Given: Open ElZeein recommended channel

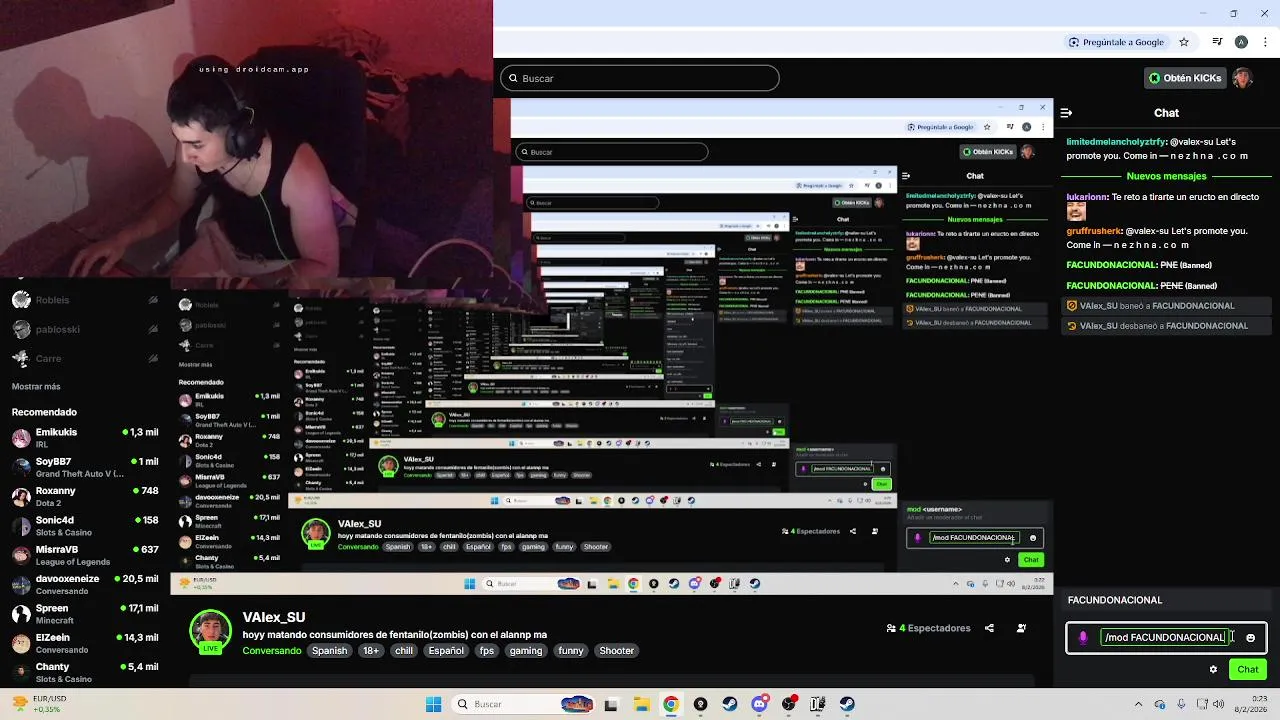Looking at the screenshot, I should tap(85, 643).
